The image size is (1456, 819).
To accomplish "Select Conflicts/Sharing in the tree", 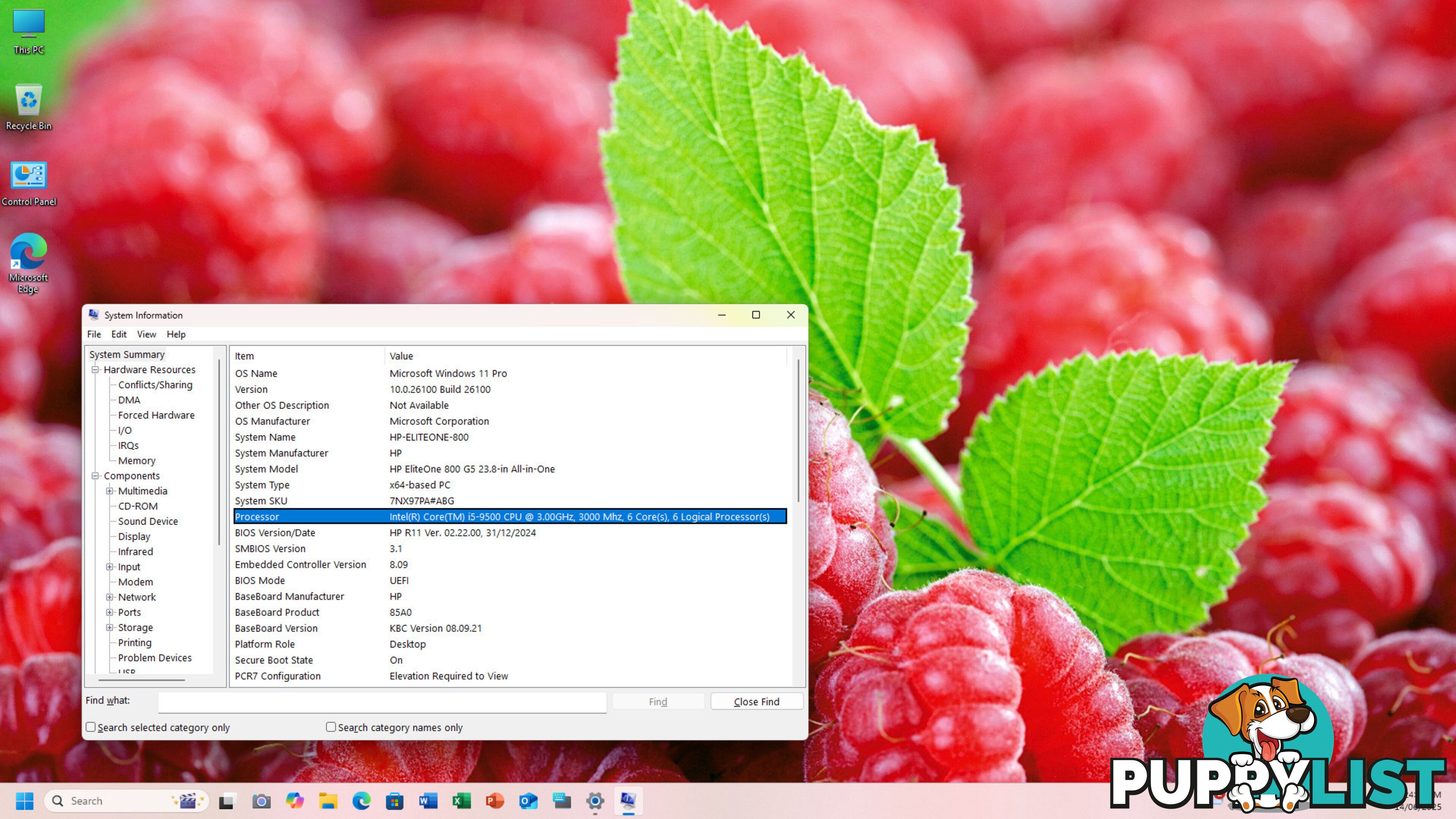I will click(155, 385).
